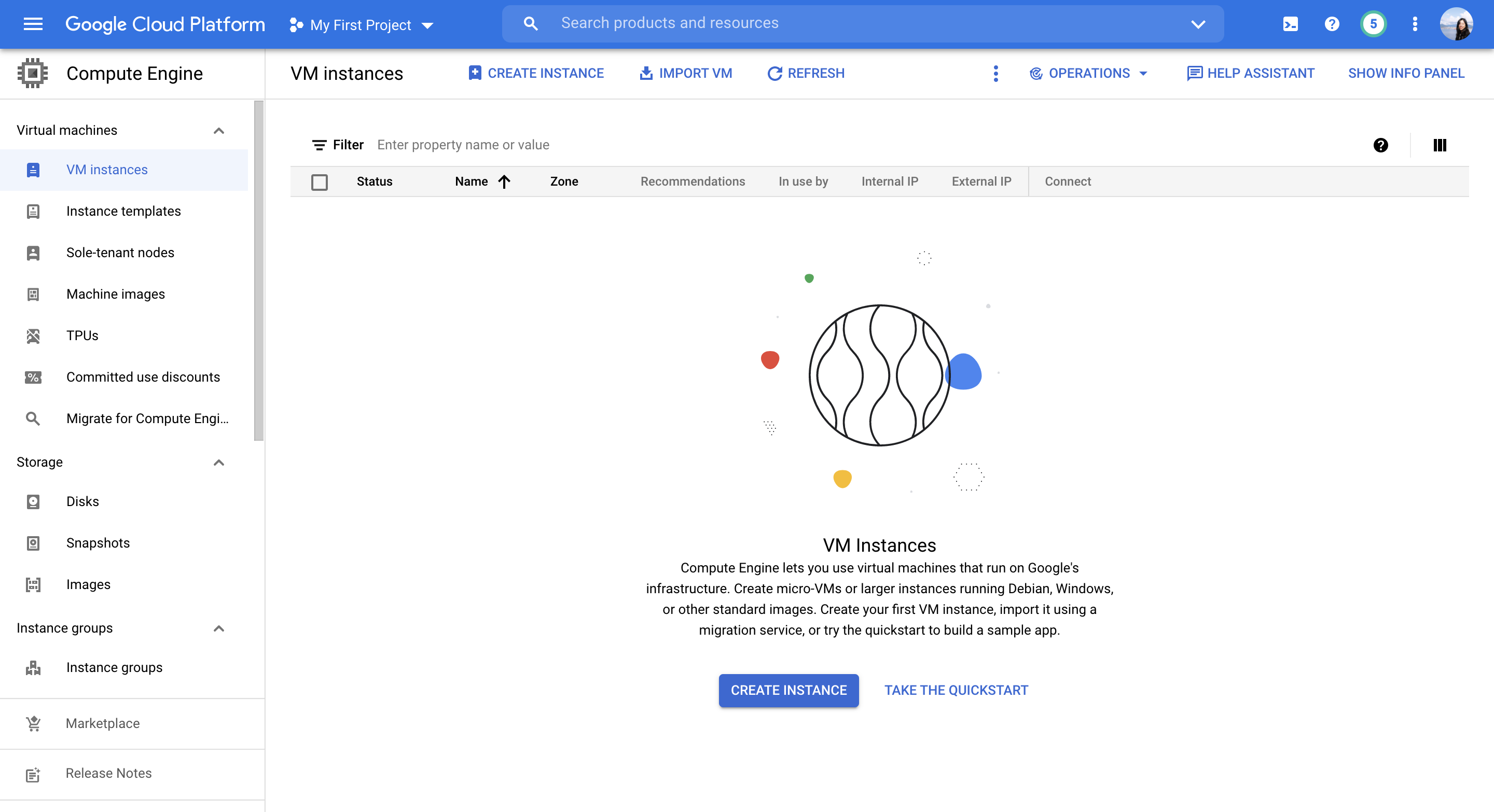This screenshot has width=1494, height=812.
Task: Open the My First Project dropdown
Action: tap(362, 25)
